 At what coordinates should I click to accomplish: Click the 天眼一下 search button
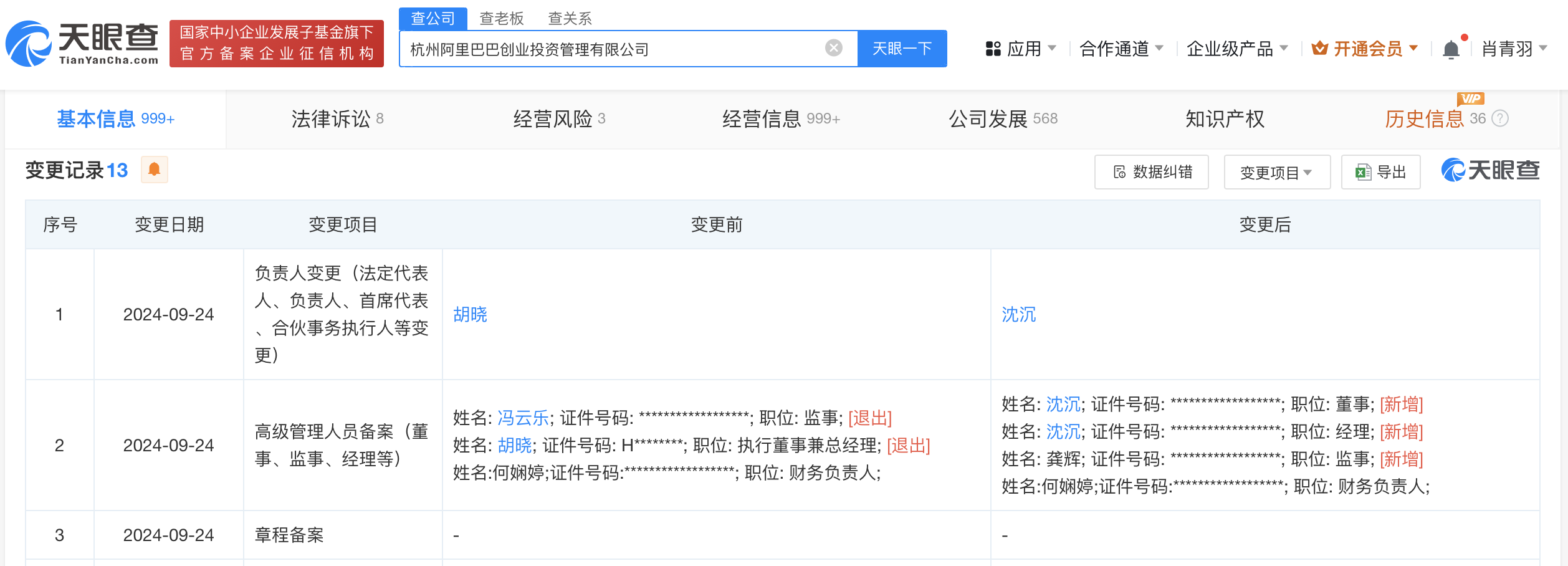pos(902,48)
